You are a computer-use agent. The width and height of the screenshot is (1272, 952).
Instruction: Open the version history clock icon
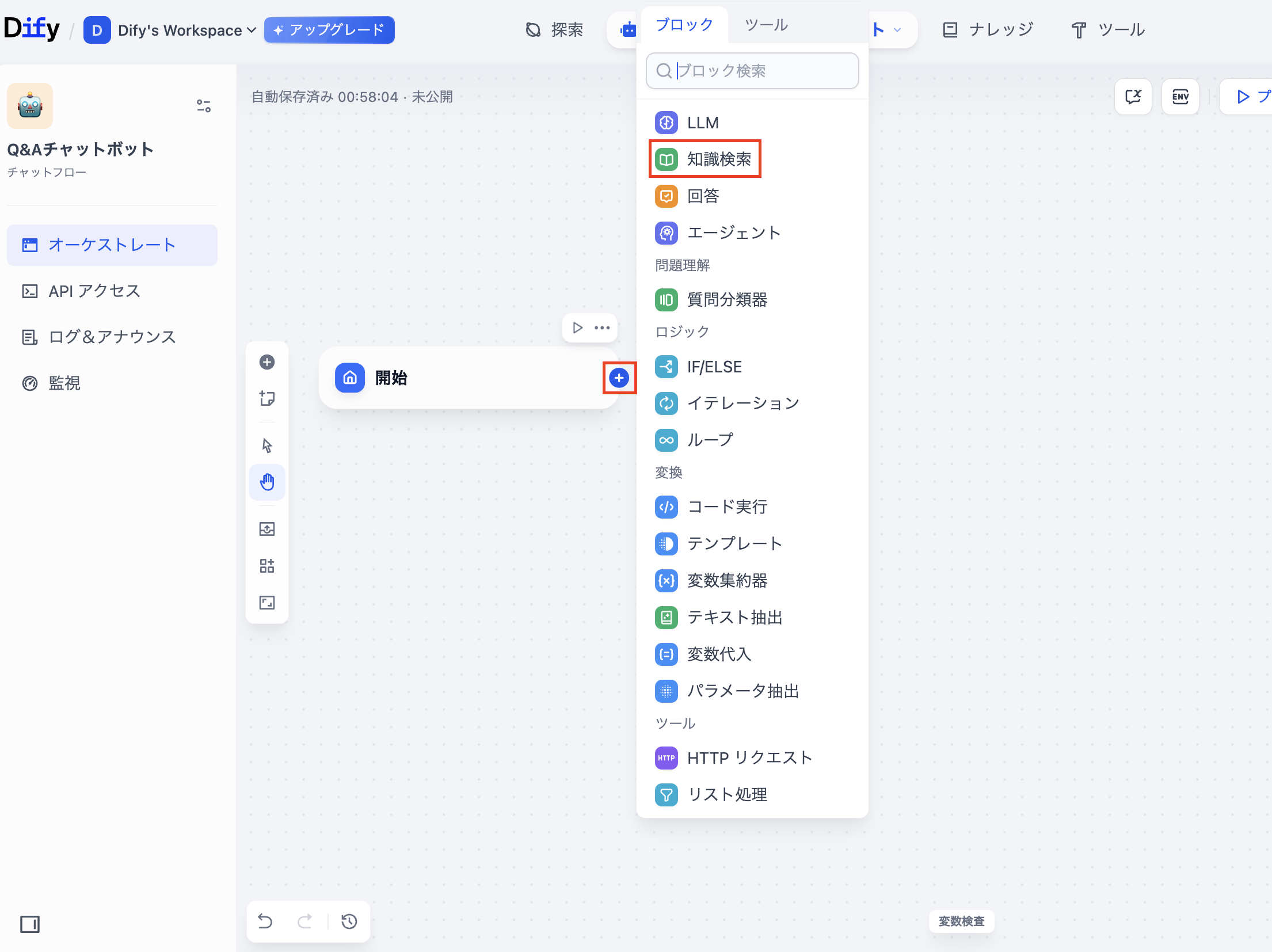click(349, 921)
